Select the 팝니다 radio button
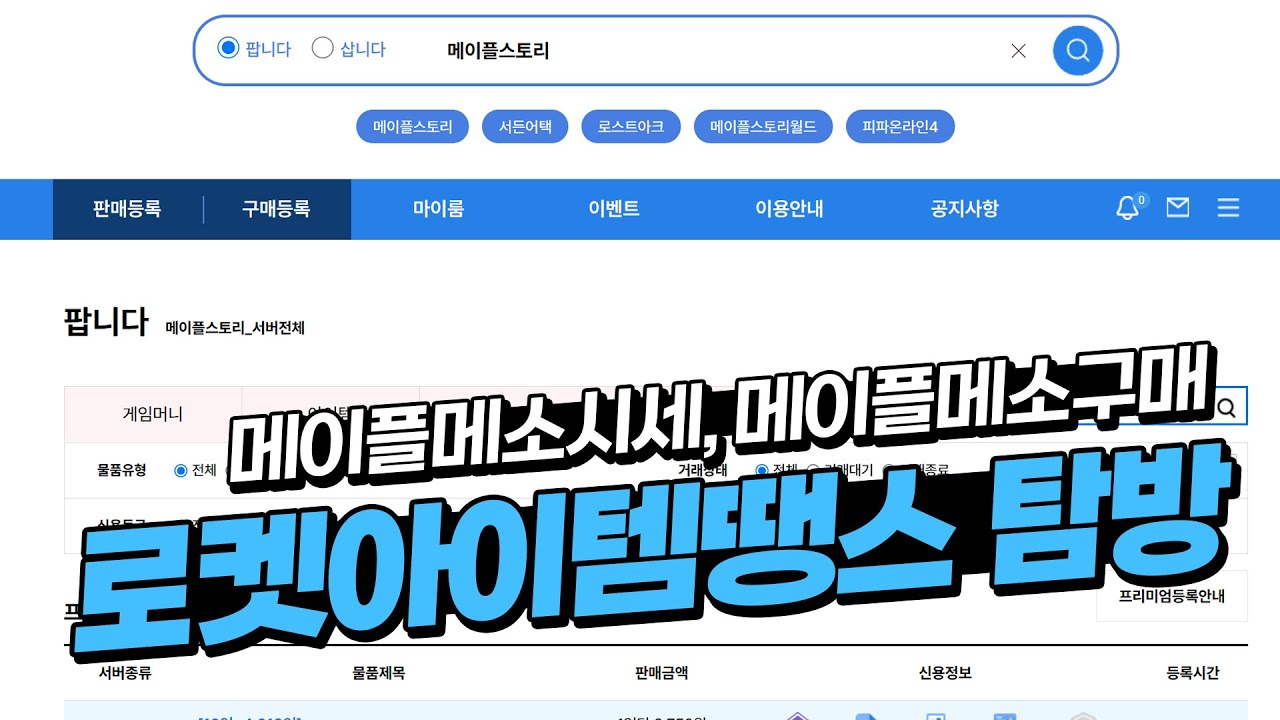Screen dimensions: 1280x720 228,48
